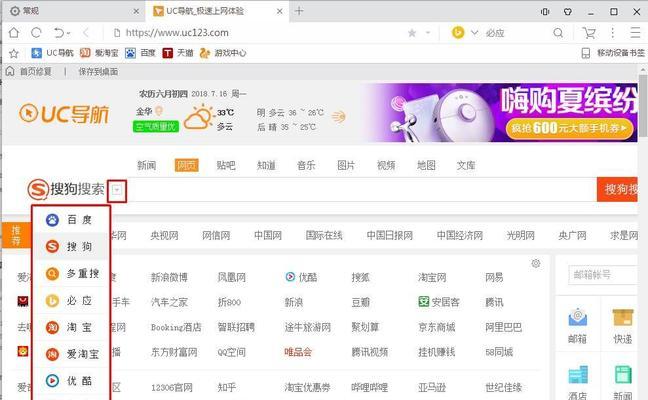Click the Bing search engine icon
648x400 pixels.
pos(458,32)
